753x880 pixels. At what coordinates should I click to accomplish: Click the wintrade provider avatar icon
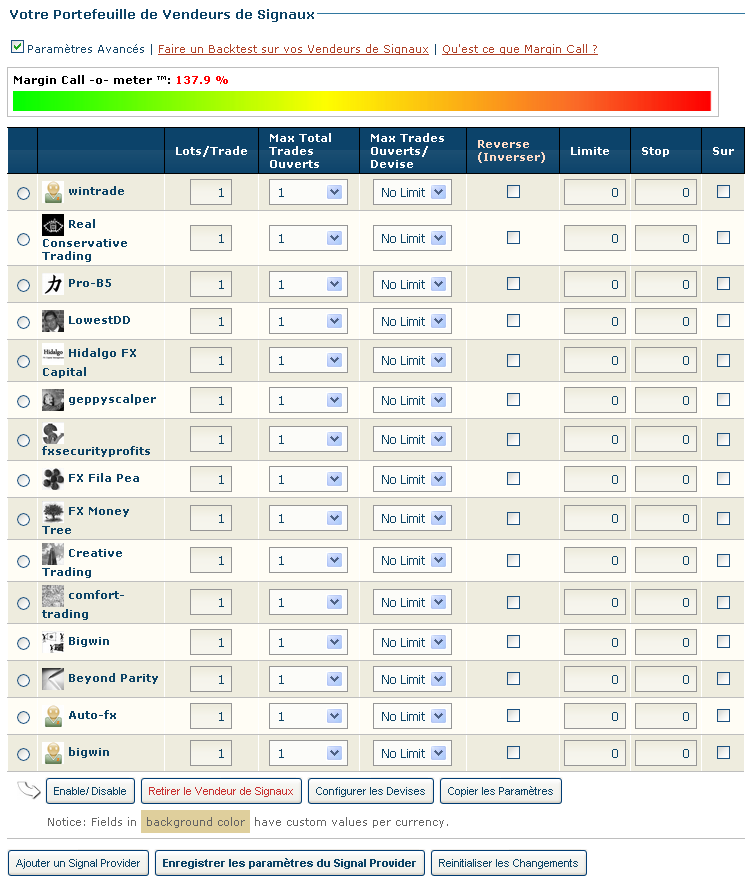[x=53, y=192]
